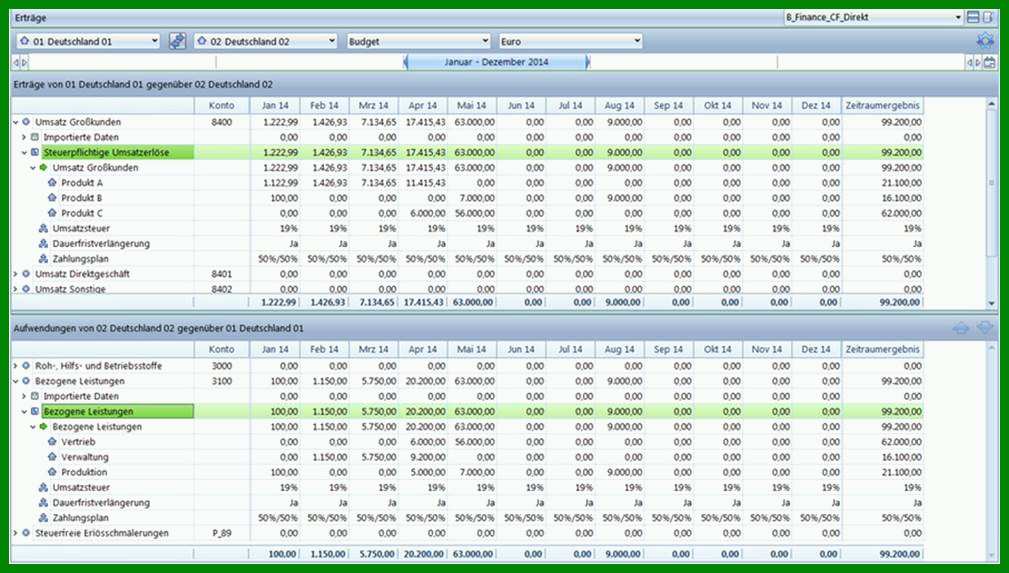Expand the Umsatz Sonstige row
The image size is (1009, 573).
[16, 289]
